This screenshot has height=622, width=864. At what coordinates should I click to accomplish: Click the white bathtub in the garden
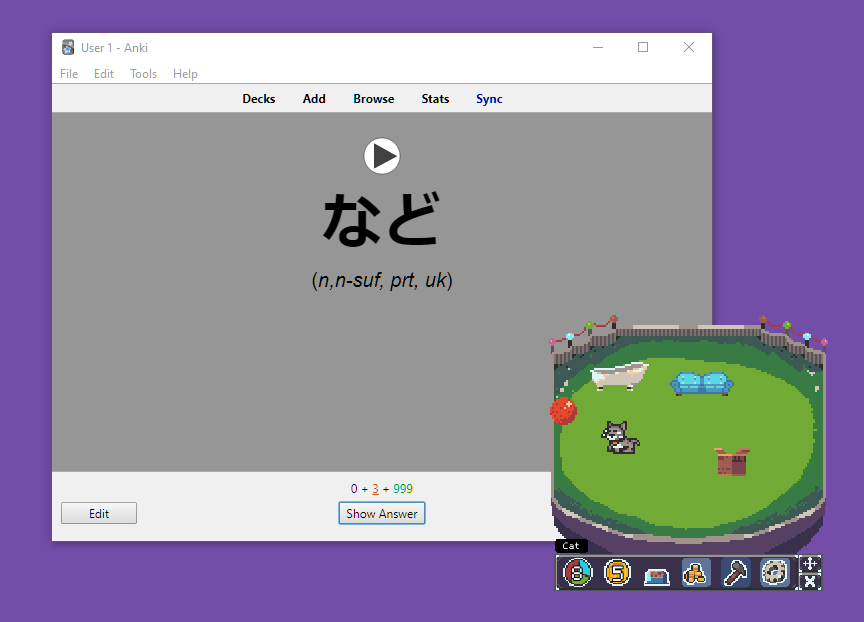pos(619,376)
